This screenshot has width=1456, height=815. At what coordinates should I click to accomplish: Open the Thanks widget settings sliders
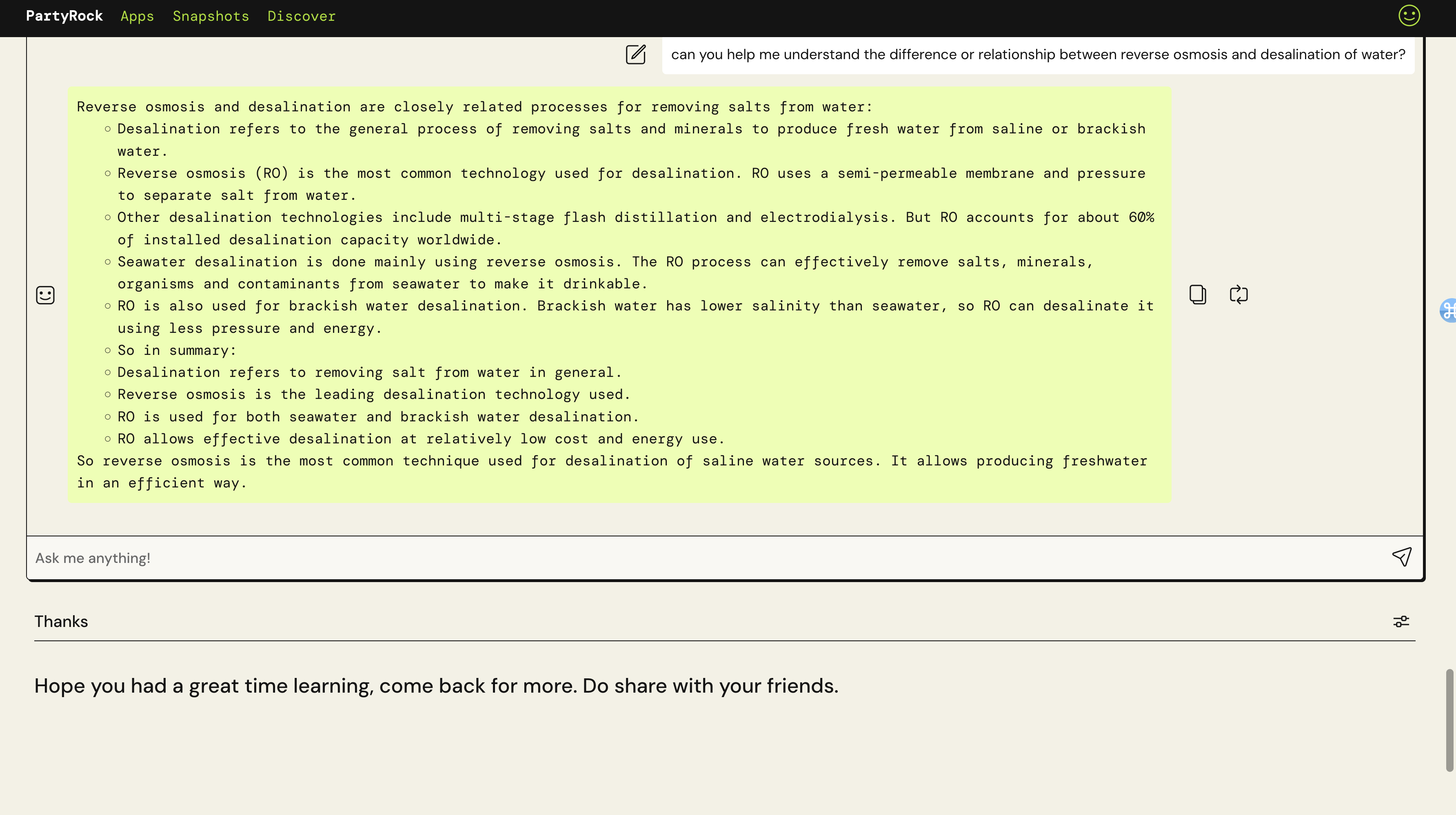point(1401,621)
